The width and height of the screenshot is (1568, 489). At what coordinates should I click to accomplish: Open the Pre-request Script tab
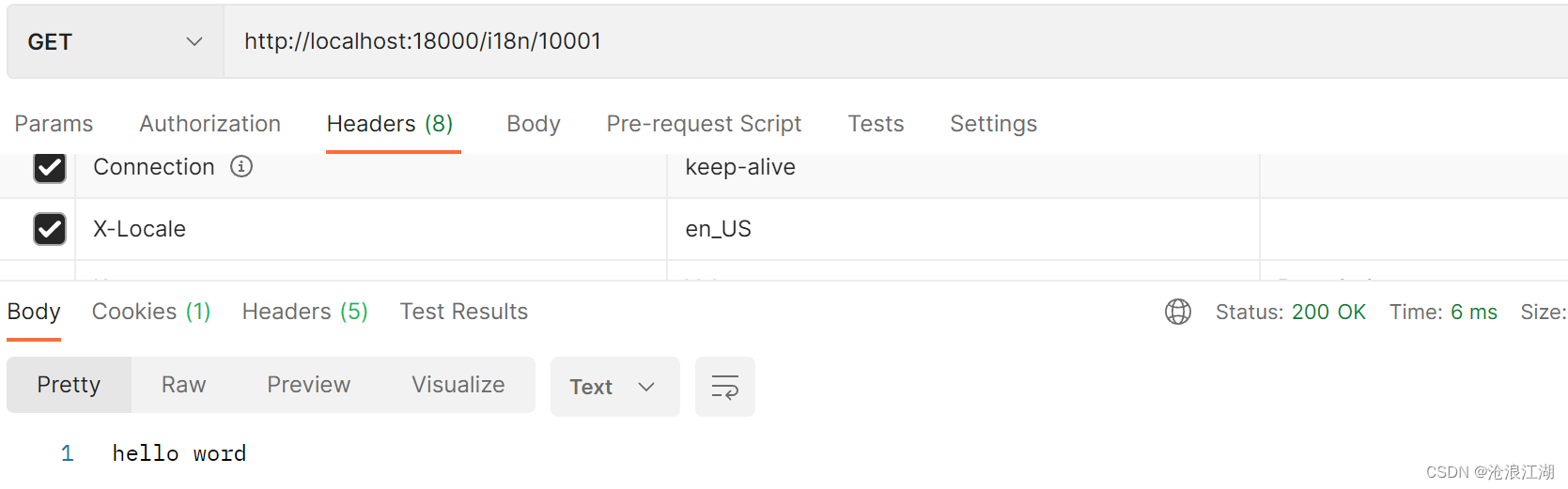704,124
